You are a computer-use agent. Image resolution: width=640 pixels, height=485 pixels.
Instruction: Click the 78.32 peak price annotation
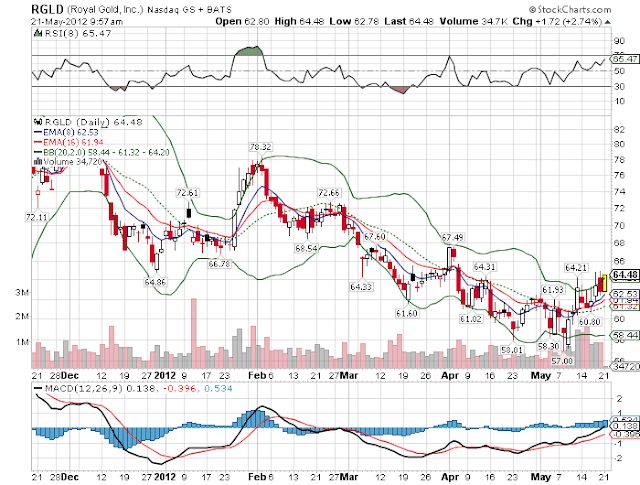tap(260, 147)
